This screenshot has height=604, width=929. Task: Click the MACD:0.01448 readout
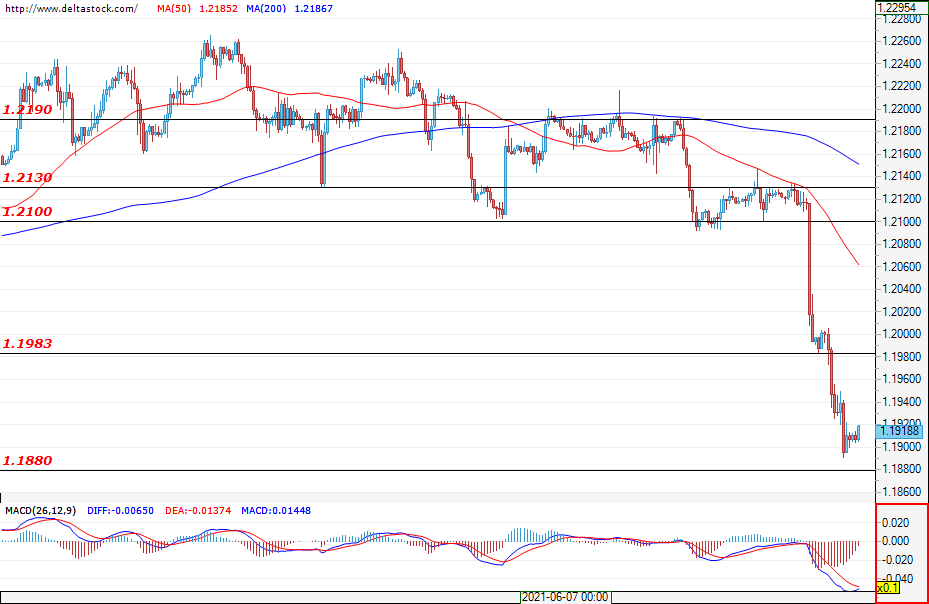pyautogui.click(x=276, y=510)
